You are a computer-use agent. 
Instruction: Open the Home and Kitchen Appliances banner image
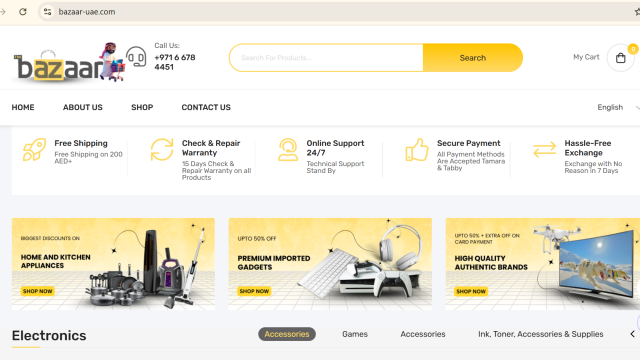(x=113, y=264)
